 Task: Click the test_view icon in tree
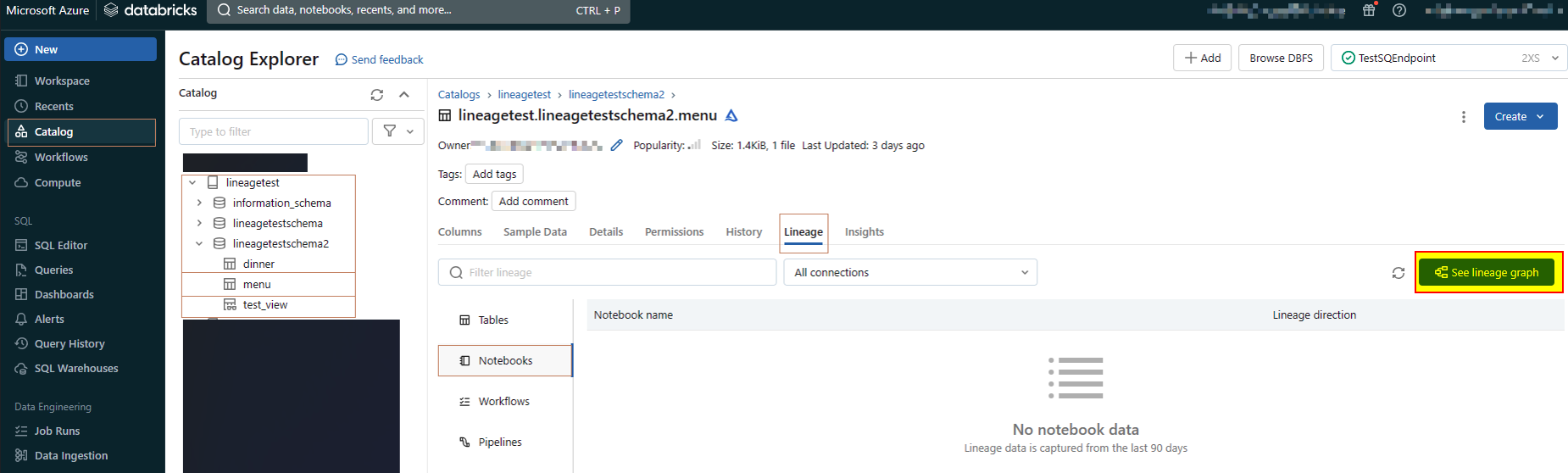pos(230,304)
